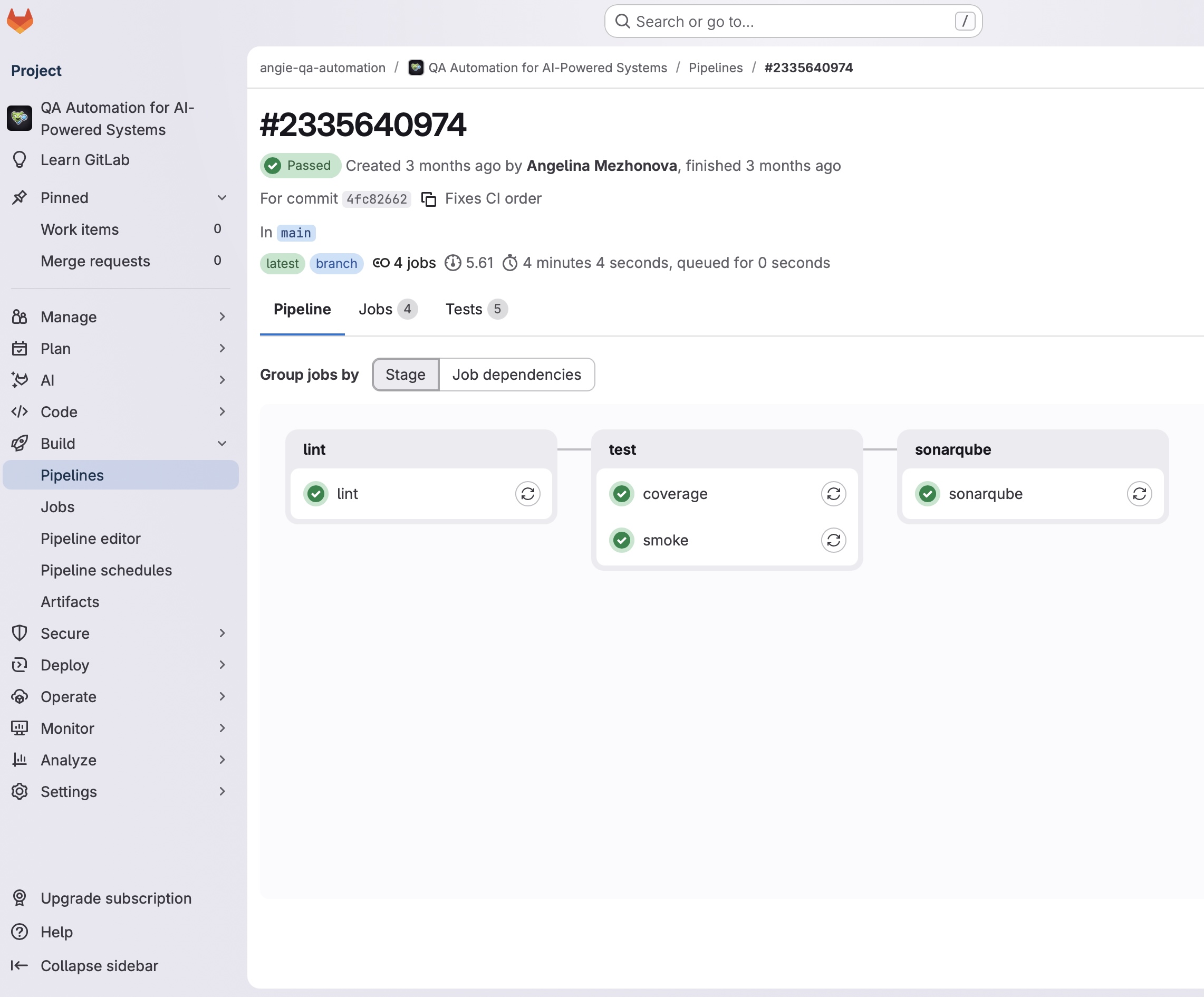Switch to the Pipeline tab
The width and height of the screenshot is (1204, 997).
(x=302, y=310)
